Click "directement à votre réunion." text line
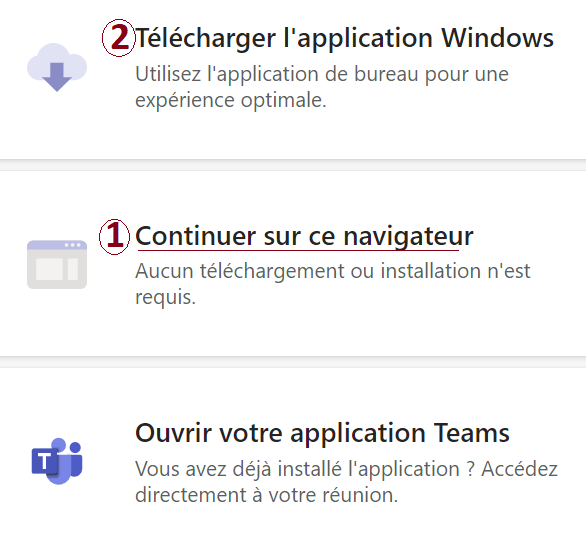Image resolution: width=586 pixels, height=536 pixels. (x=266, y=495)
